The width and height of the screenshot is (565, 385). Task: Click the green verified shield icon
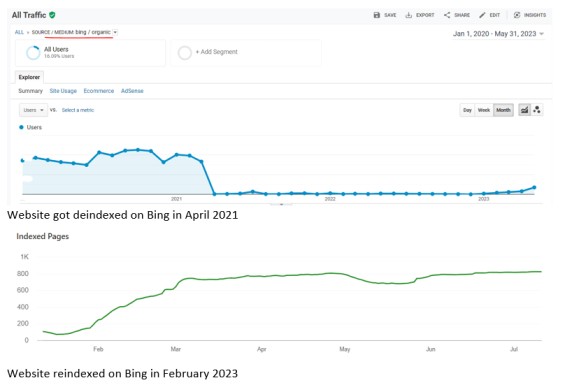point(52,15)
